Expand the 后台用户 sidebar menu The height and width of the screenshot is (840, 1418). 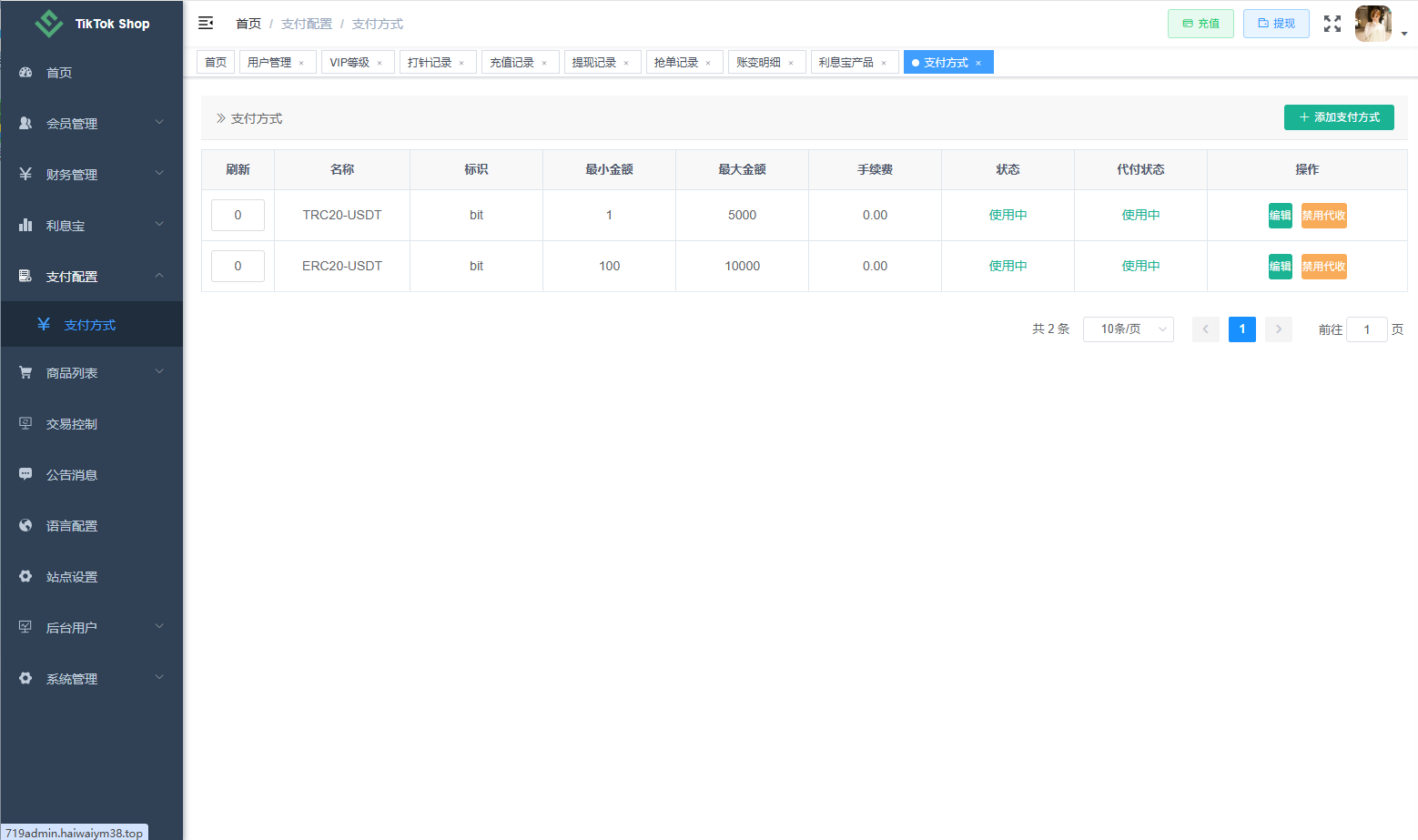click(x=91, y=628)
